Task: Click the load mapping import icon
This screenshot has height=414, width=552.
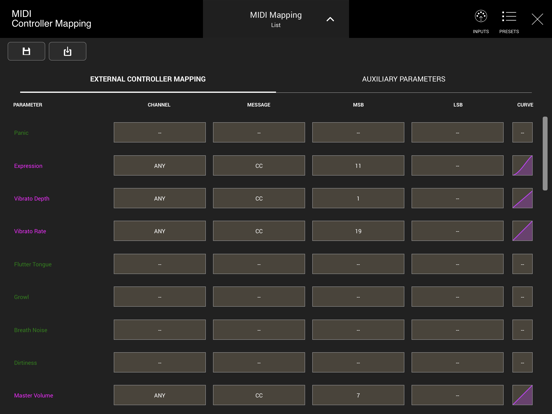Action: coord(67,51)
